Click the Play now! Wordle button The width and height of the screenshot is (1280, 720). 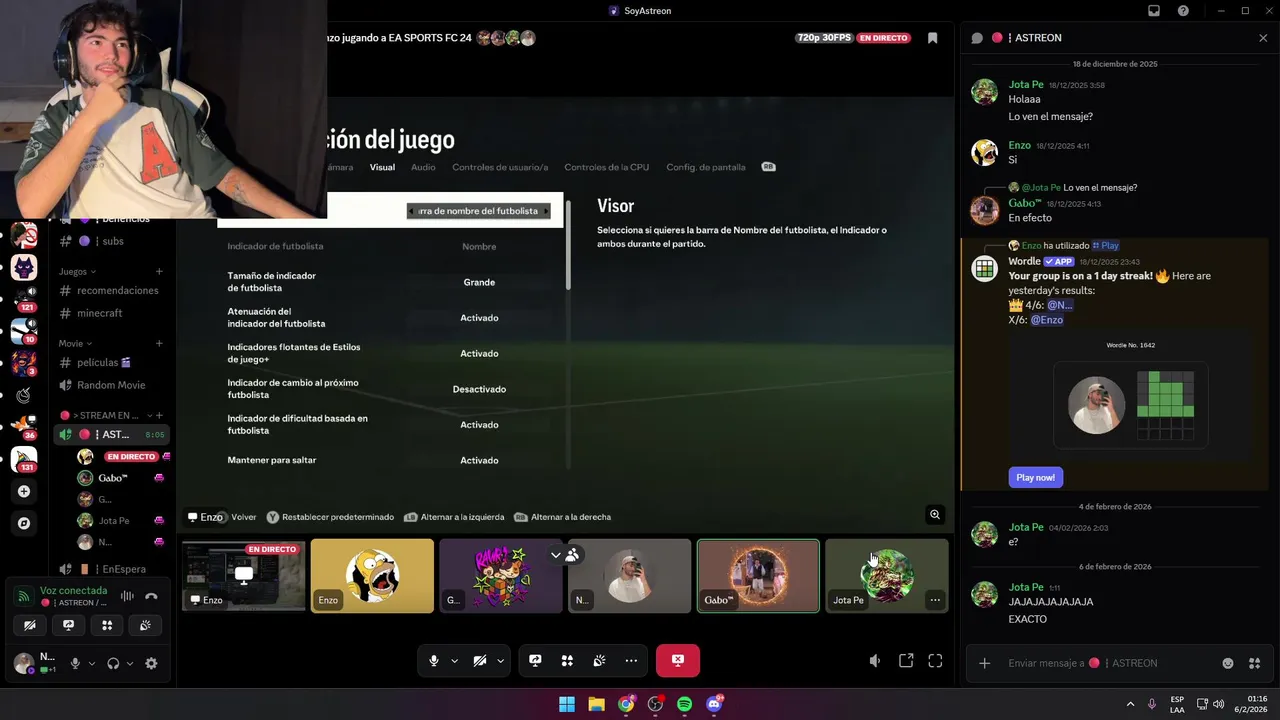(1035, 477)
